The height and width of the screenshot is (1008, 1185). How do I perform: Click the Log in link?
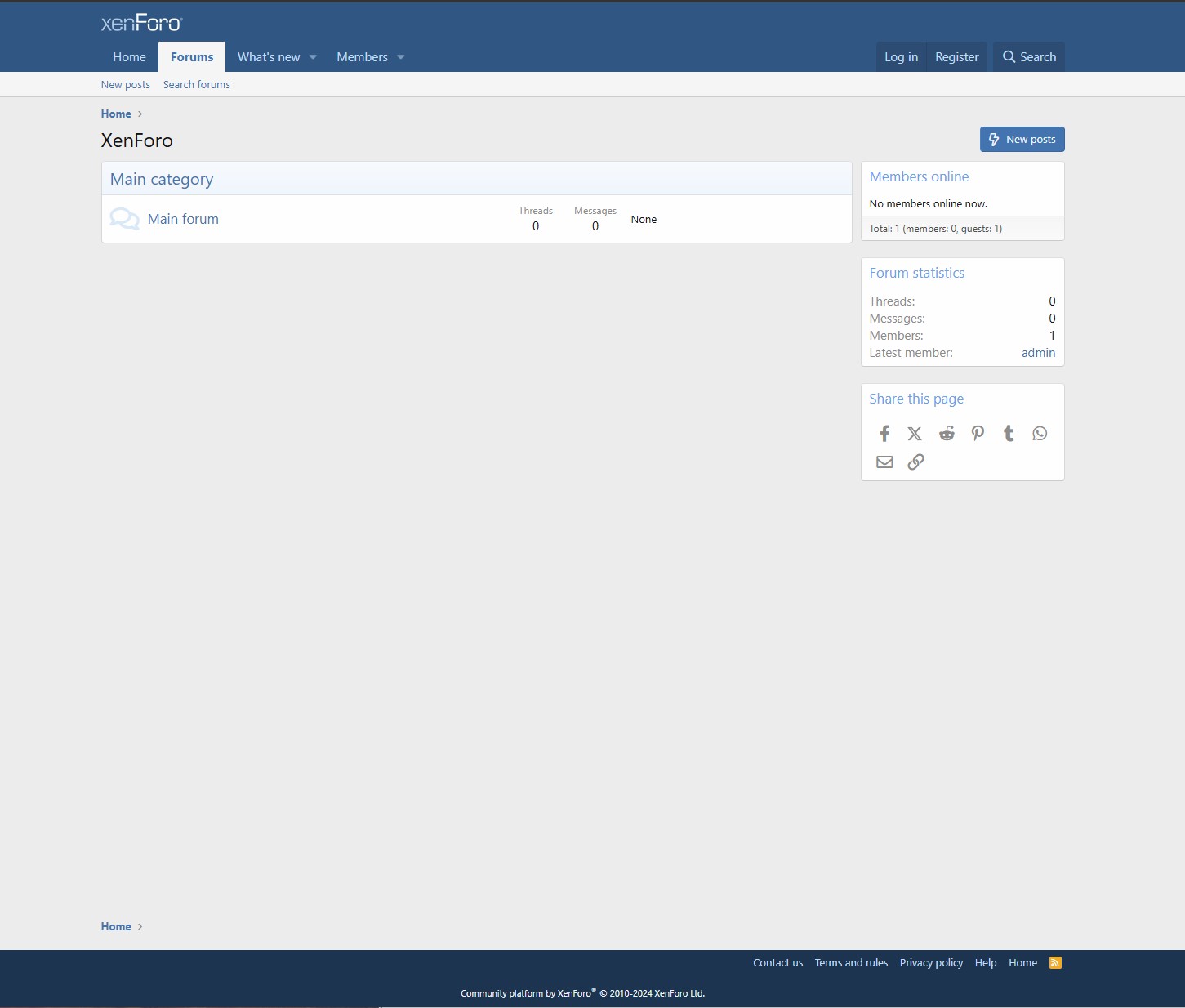[902, 57]
